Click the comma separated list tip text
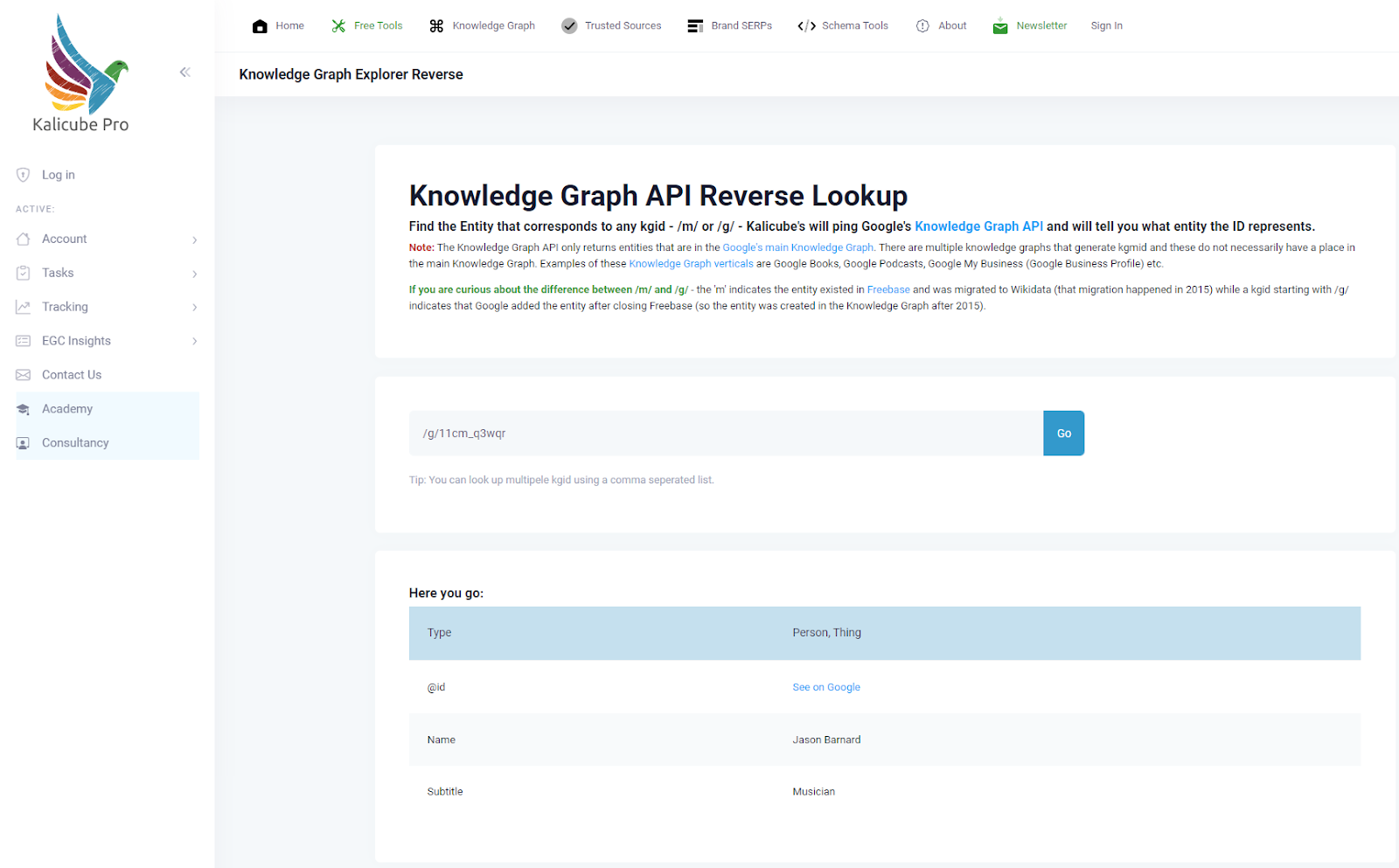The width and height of the screenshot is (1399, 868). click(x=561, y=480)
